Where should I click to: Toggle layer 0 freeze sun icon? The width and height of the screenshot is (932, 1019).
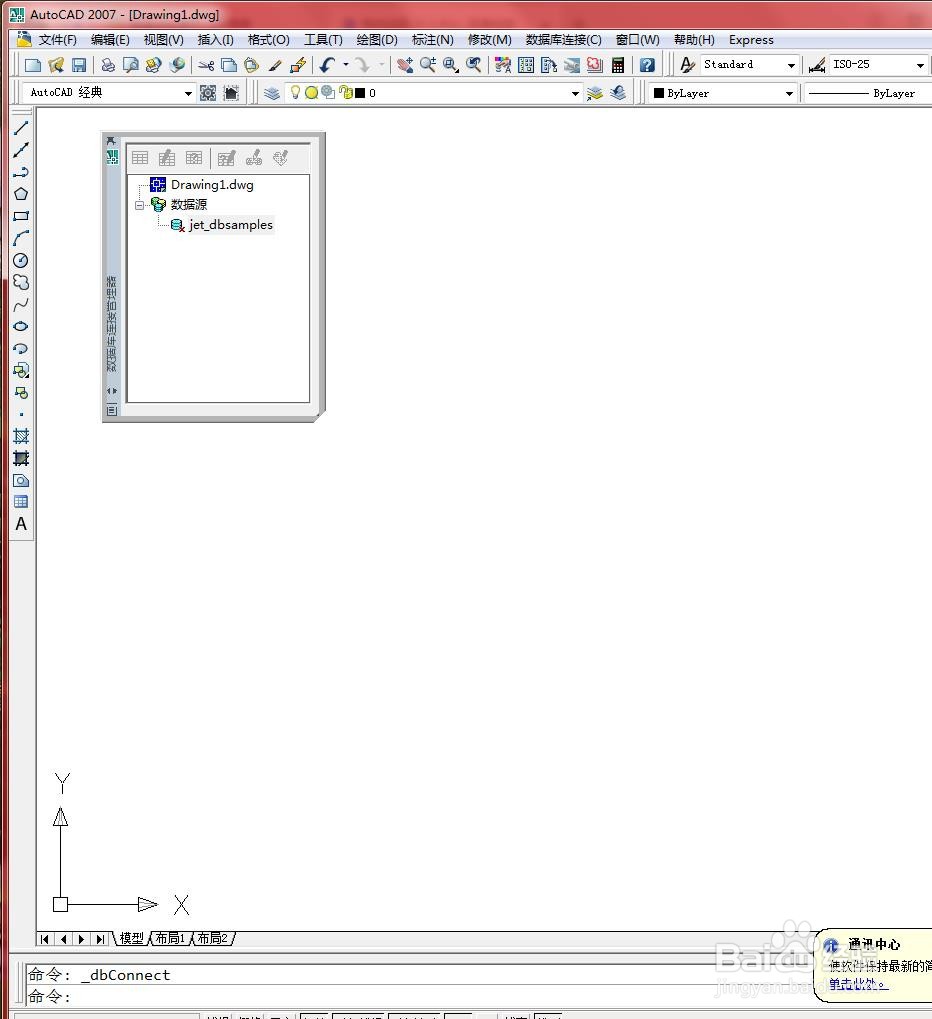(x=311, y=93)
